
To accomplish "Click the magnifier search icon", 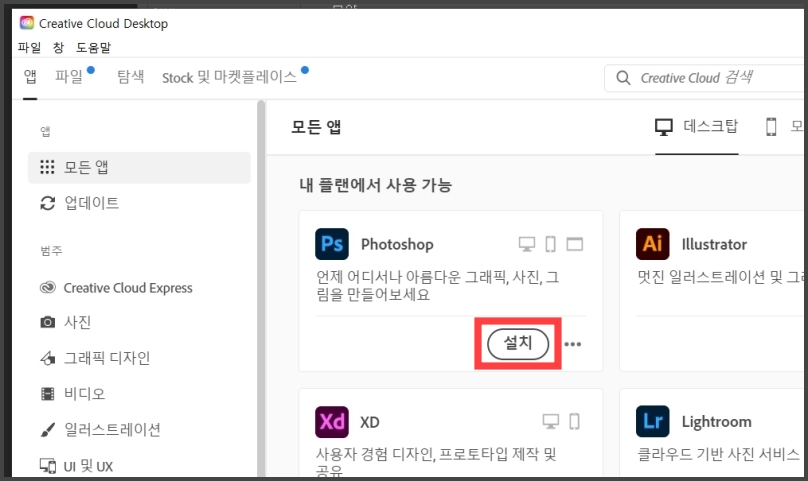I will (x=624, y=78).
